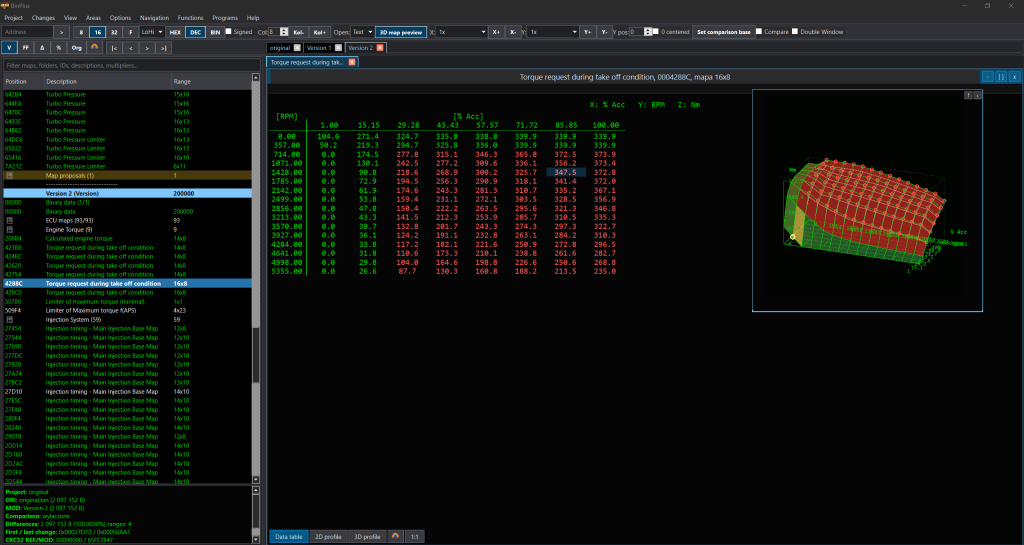
Task: Click the Set comparison base button
Action: [x=724, y=31]
